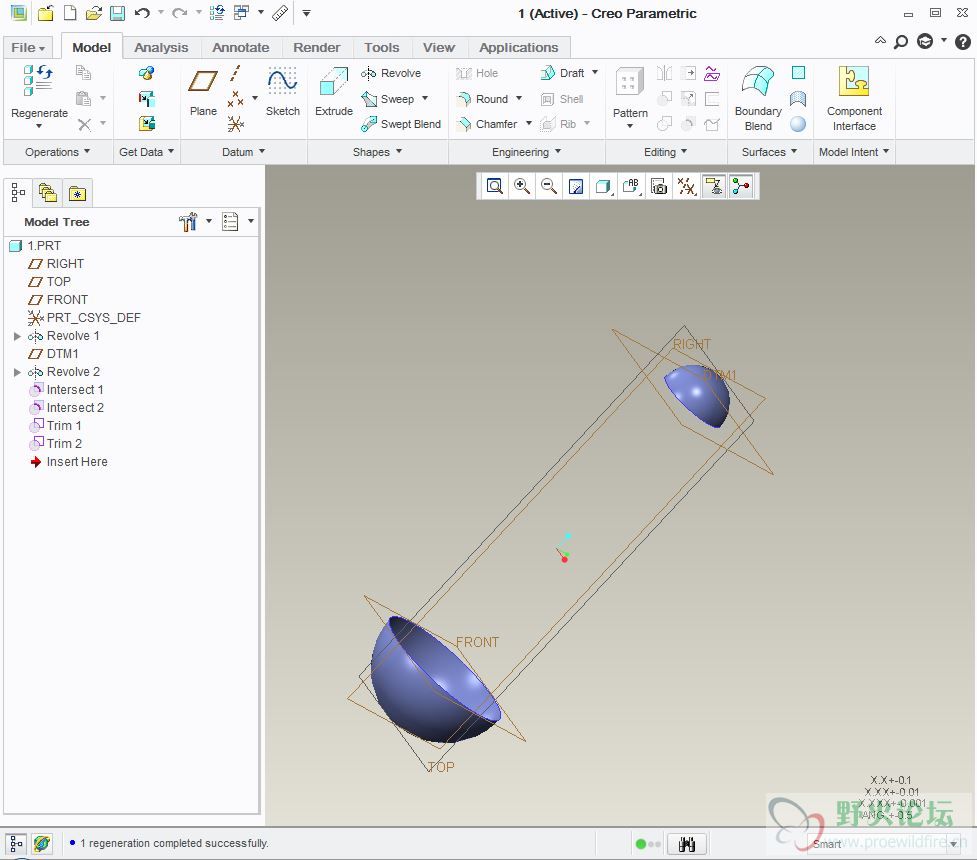Open the Render tab
Viewport: 977px width, 860px height.
click(317, 48)
